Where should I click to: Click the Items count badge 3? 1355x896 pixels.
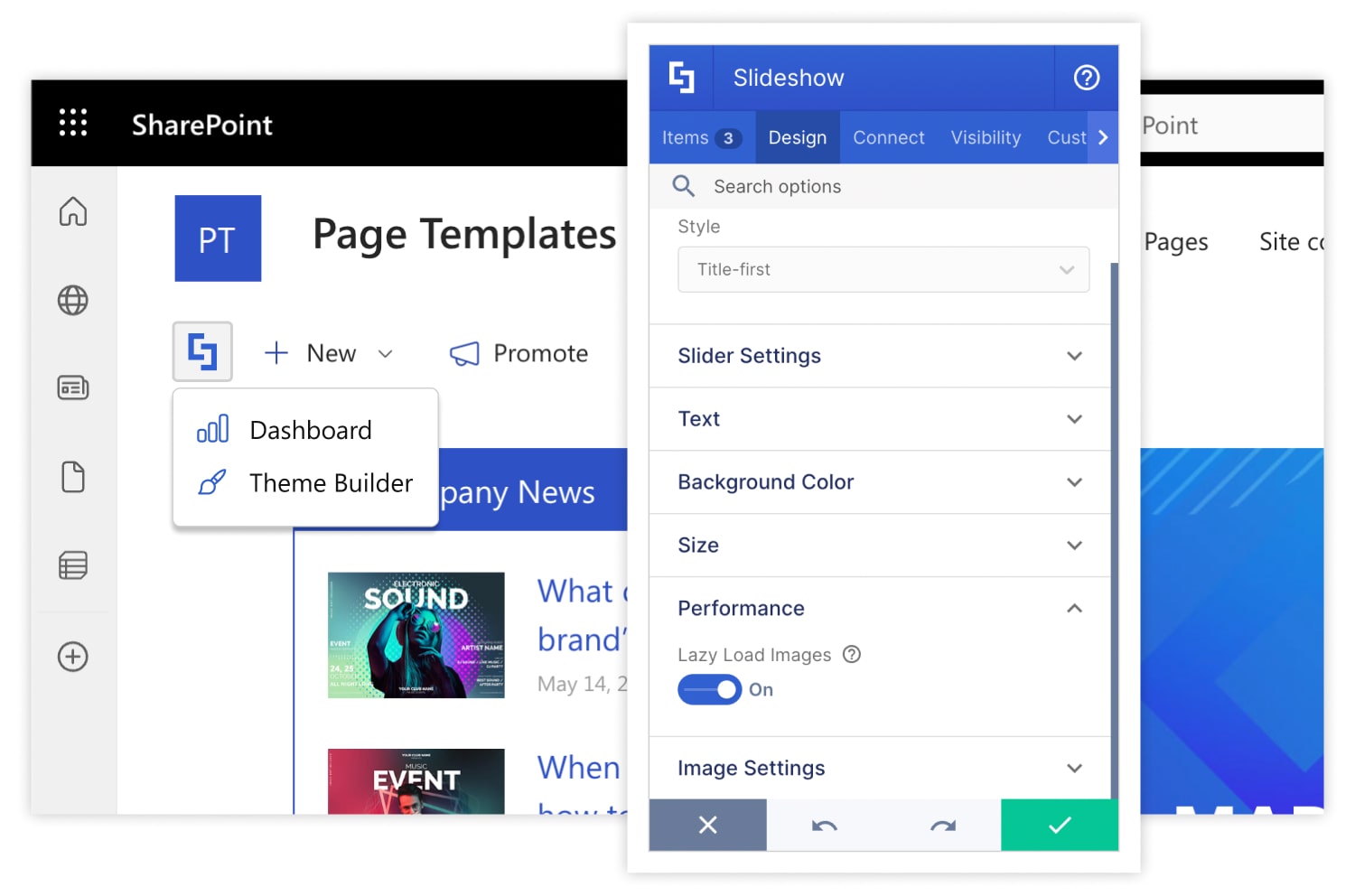point(728,138)
